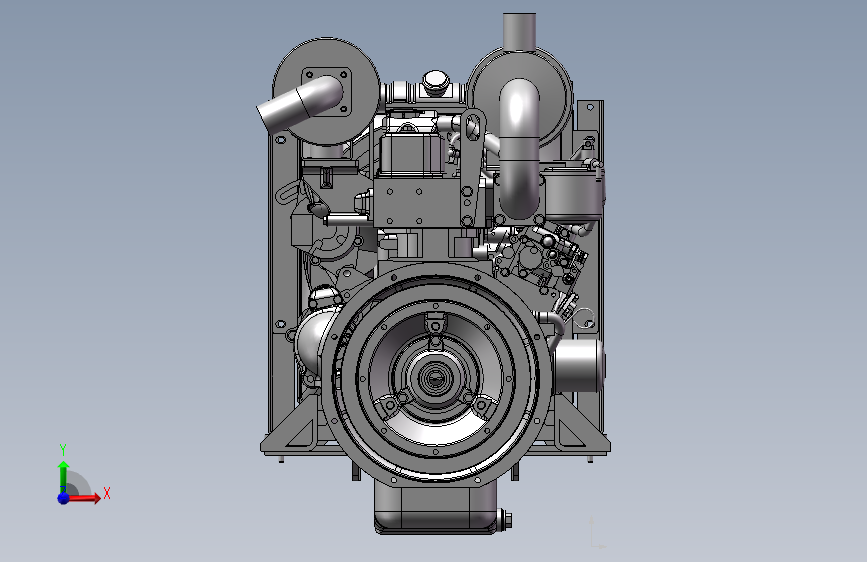
Task: Click the blue Z-axis ball at triad origin
Action: pos(64,498)
